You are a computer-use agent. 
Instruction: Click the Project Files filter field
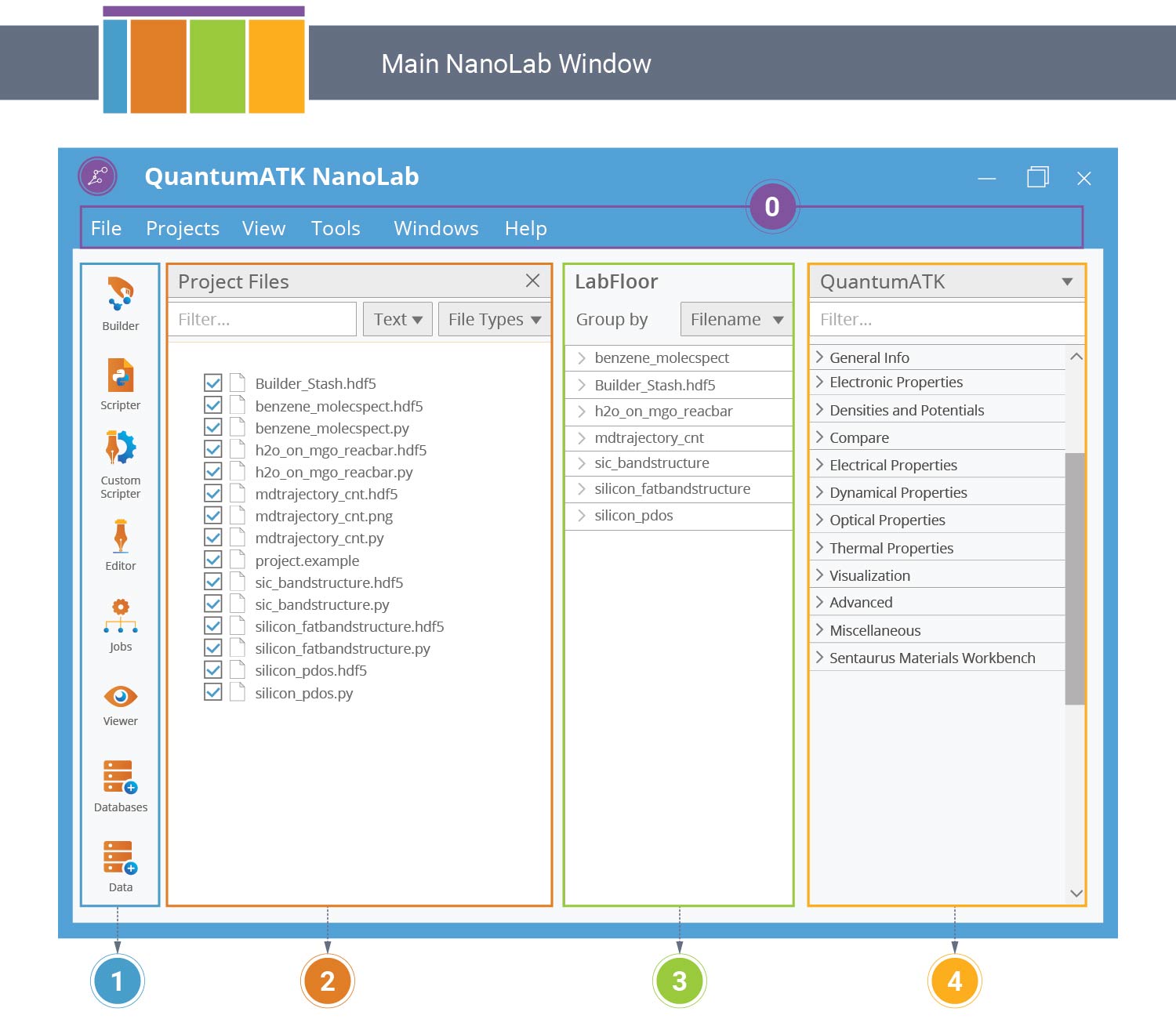coord(263,319)
